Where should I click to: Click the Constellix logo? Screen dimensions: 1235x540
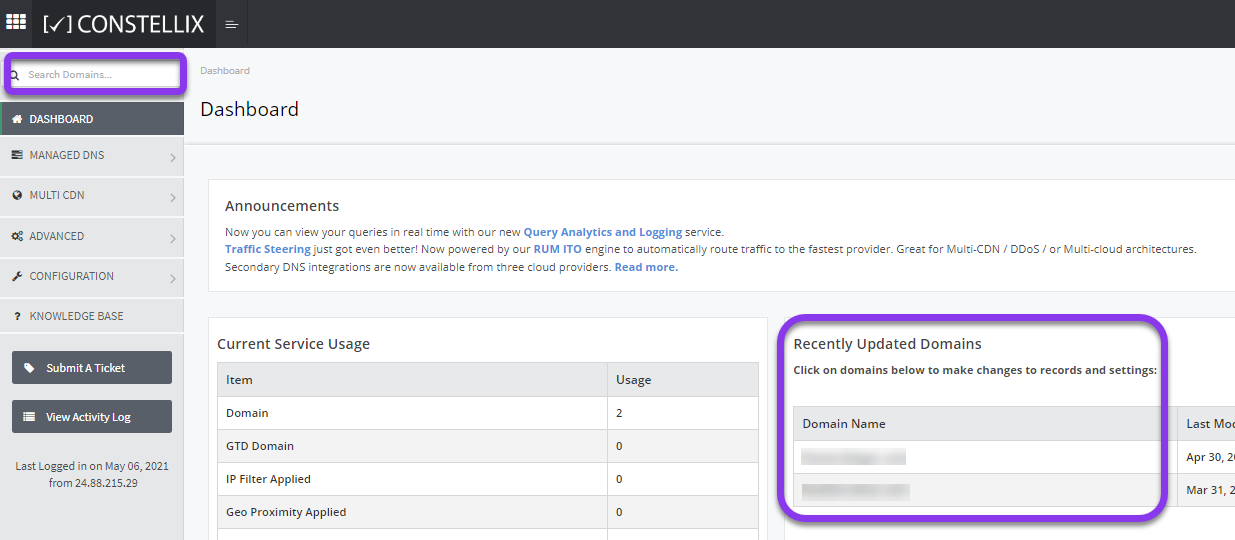[123, 24]
